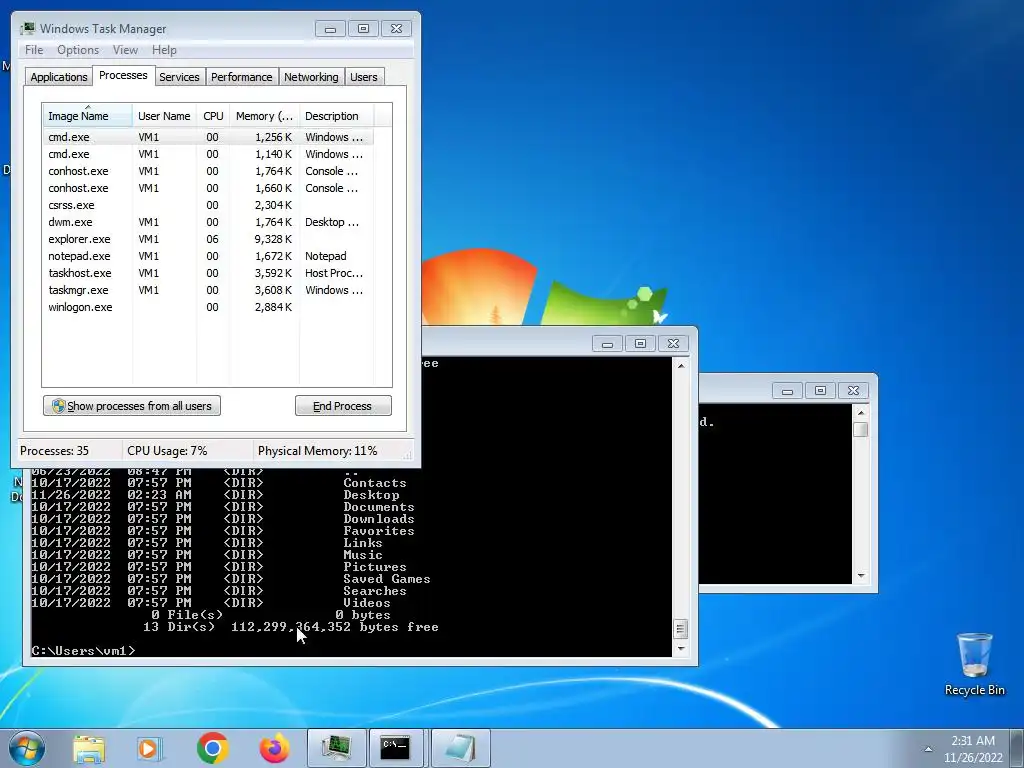Select the Processes tab

pos(123,75)
